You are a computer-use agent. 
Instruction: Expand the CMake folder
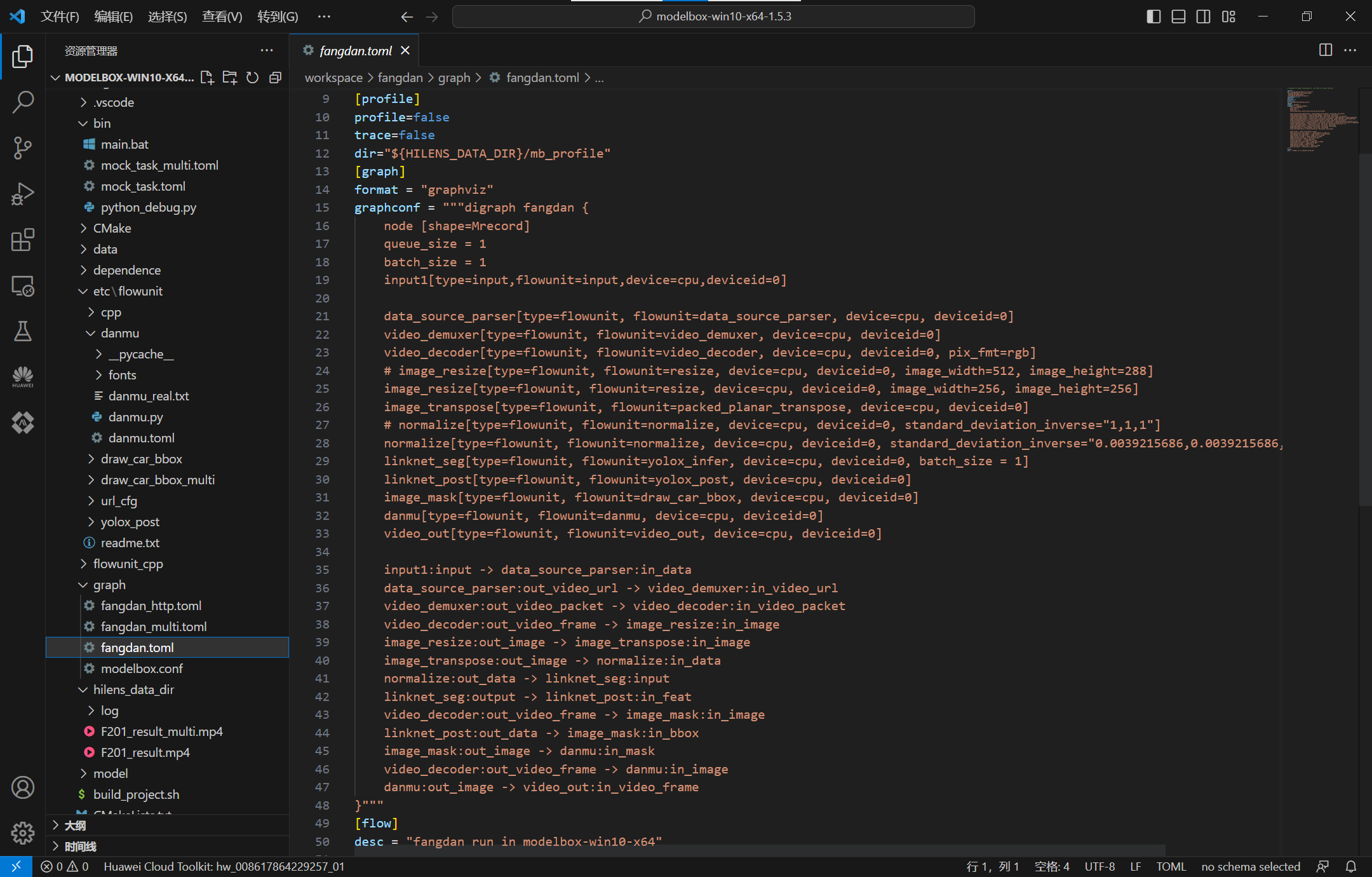pos(112,228)
